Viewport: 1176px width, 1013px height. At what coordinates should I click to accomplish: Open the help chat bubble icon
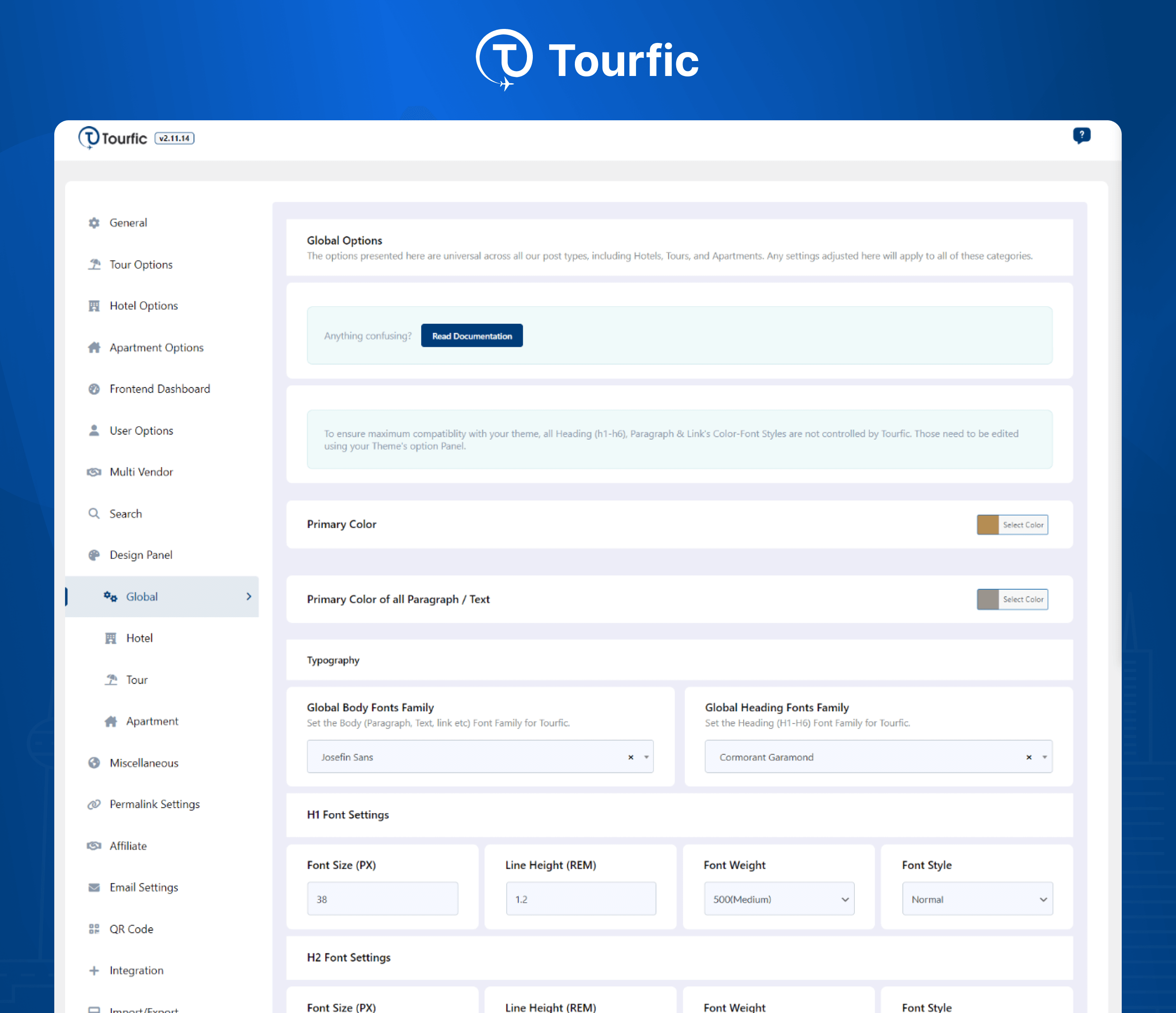click(1082, 136)
